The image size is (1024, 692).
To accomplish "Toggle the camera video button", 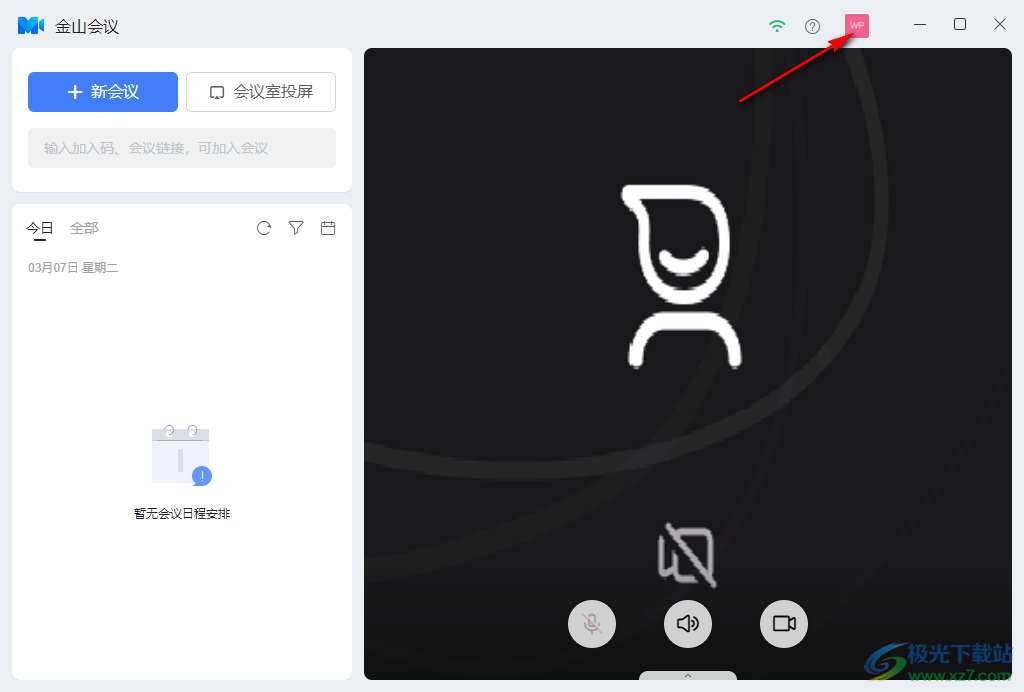I will pos(784,624).
